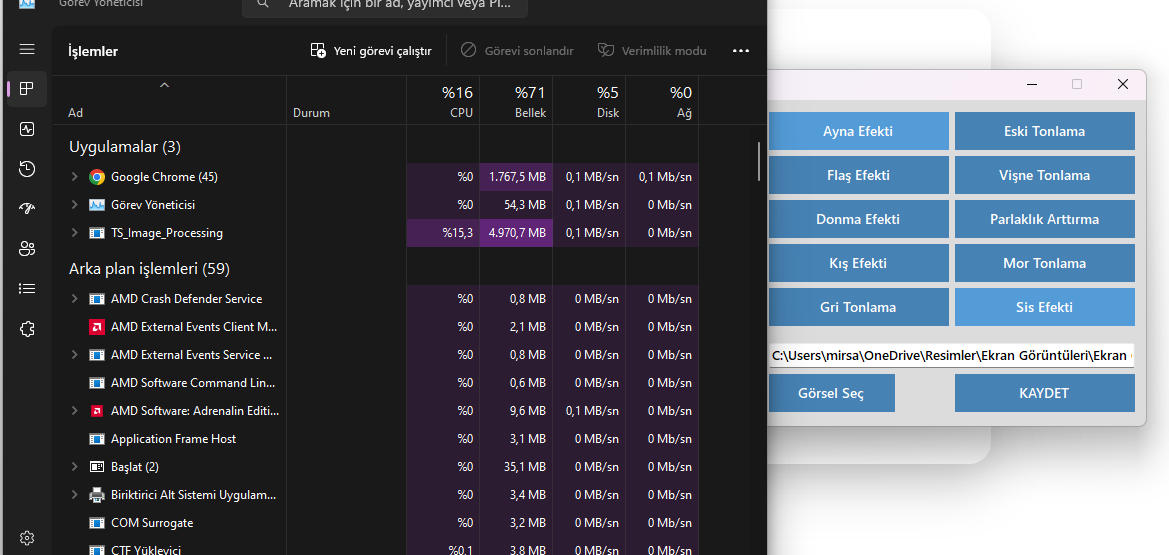Screen dimensions: 1169x555
Task: Sort by the Ağ column
Action: [662, 101]
